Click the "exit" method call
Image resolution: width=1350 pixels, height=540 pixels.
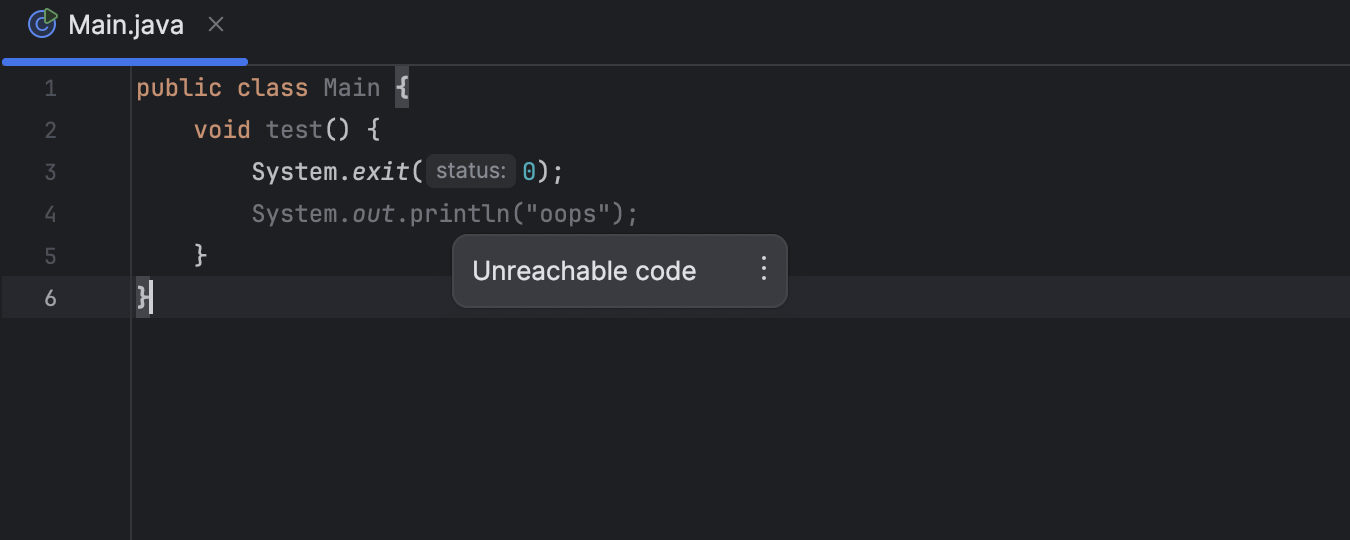click(x=380, y=172)
